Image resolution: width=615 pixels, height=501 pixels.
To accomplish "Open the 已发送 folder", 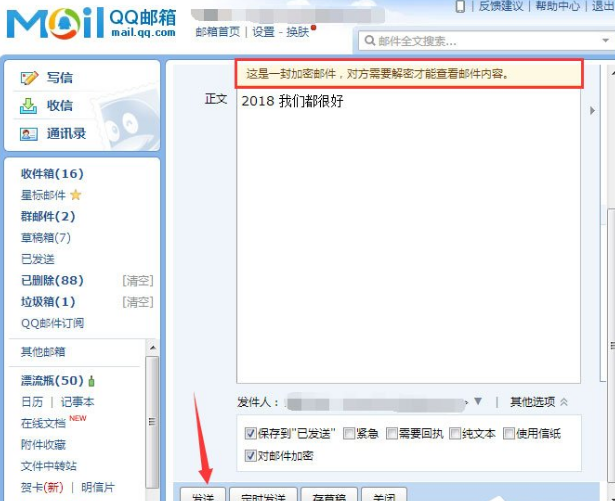I will [x=38, y=259].
